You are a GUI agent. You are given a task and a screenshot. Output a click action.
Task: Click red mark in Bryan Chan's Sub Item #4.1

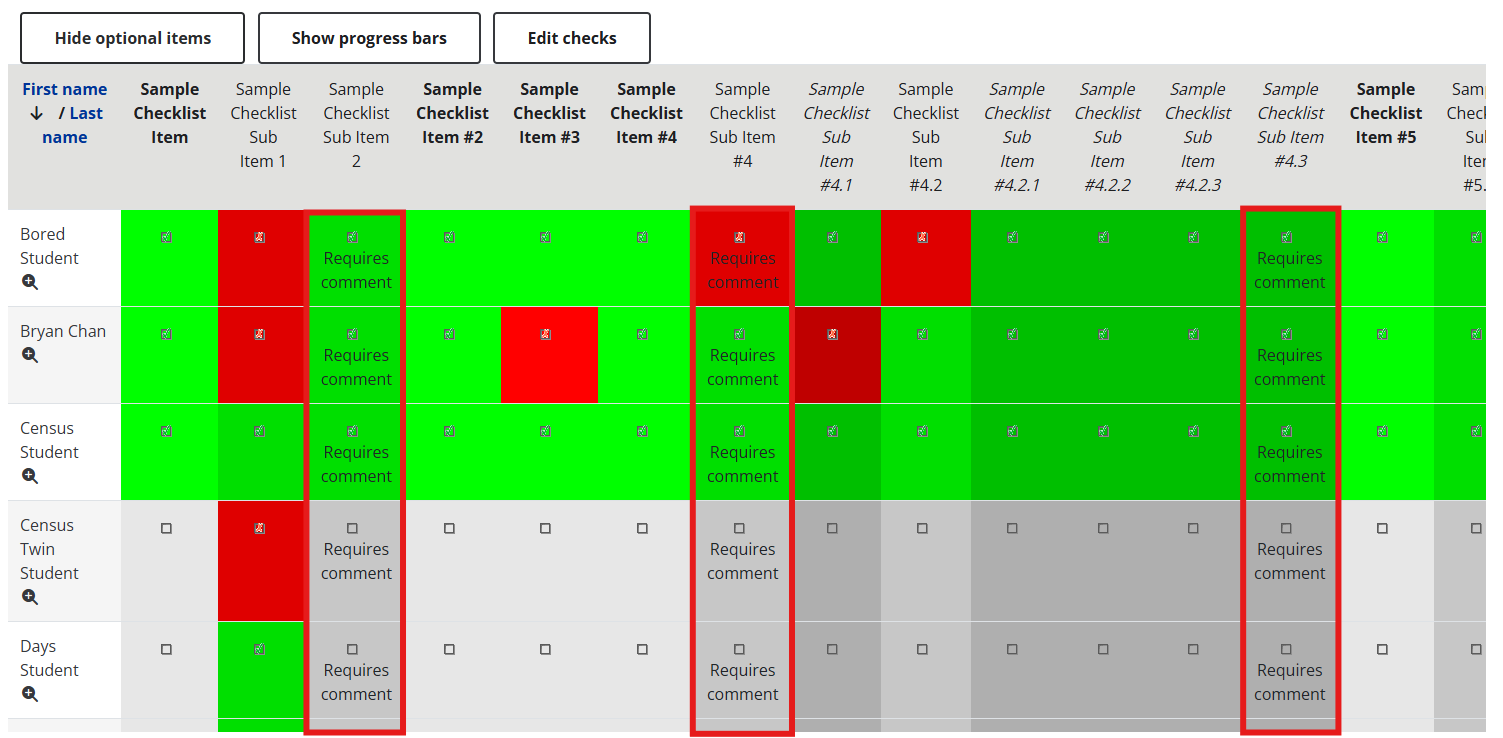coord(833,334)
